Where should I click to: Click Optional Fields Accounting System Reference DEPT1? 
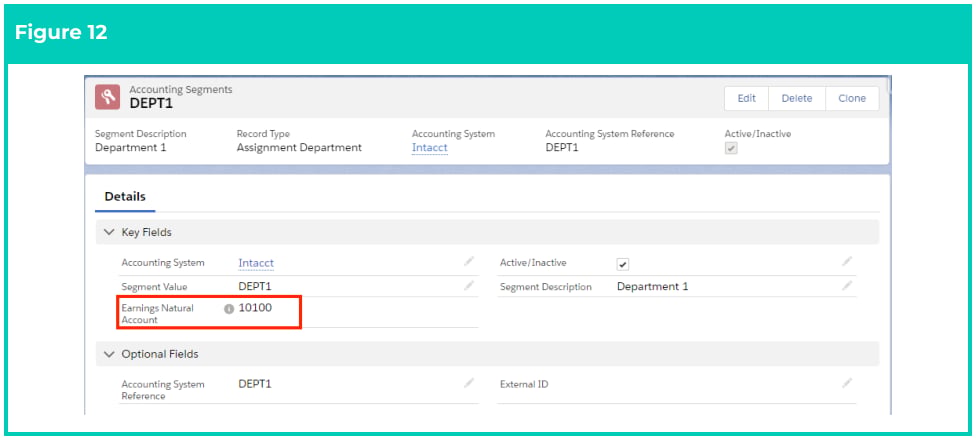[x=255, y=384]
